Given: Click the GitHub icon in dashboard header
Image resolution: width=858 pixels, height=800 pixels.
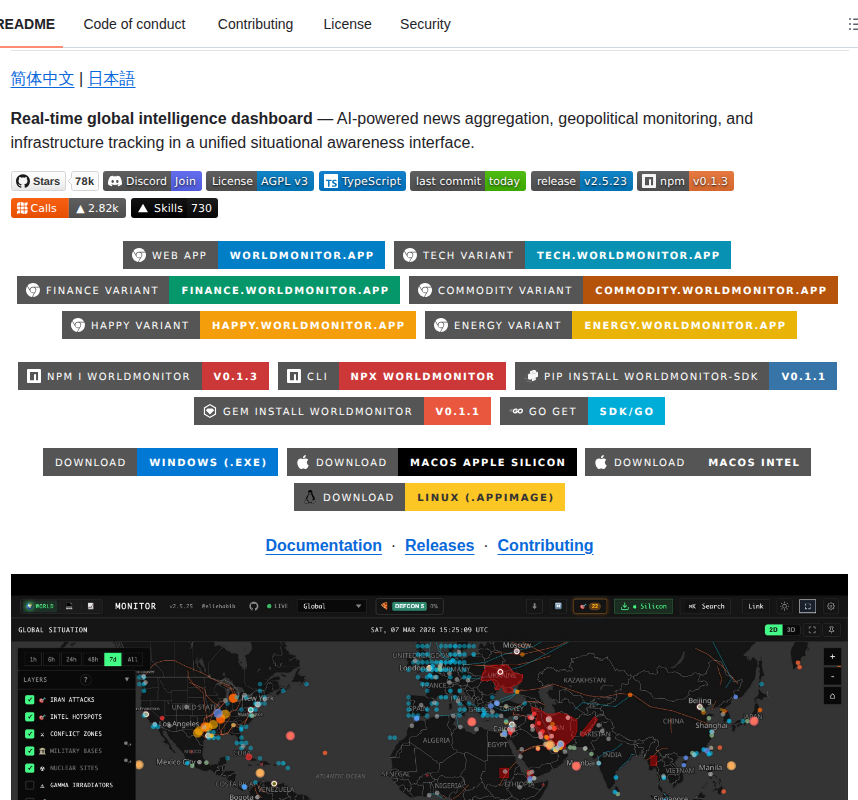Looking at the screenshot, I should point(254,606).
